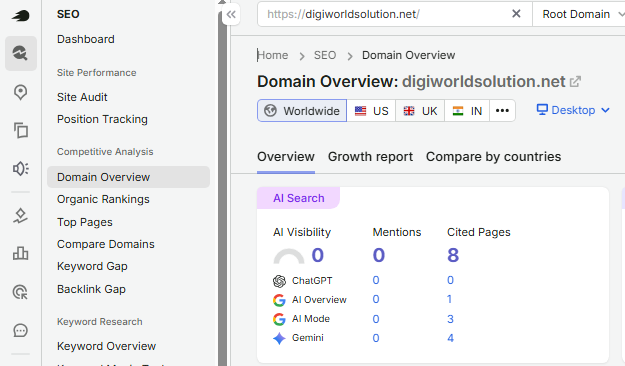Open Position Tracking
This screenshot has height=366, width=625.
[x=102, y=119]
